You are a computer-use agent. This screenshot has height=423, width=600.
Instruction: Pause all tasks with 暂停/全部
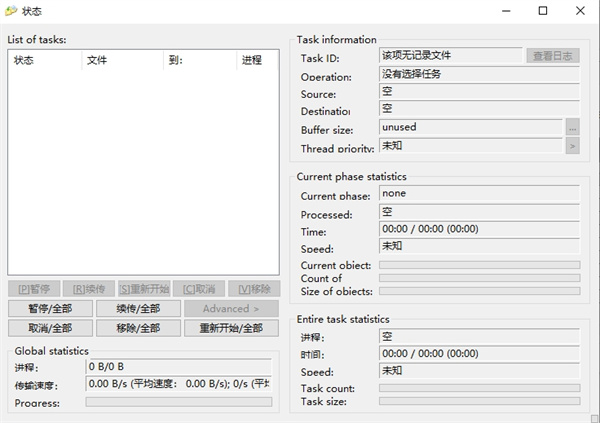(x=50, y=309)
